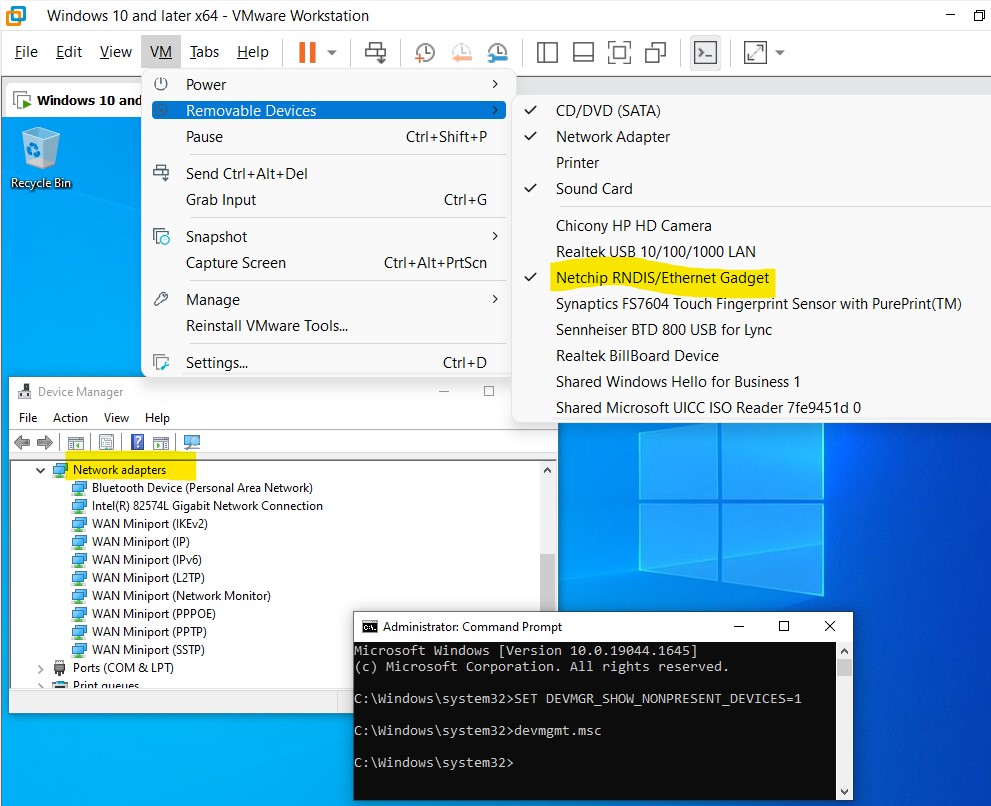Open Device Manager View menu
Image resolution: width=991 pixels, height=806 pixels.
[116, 417]
